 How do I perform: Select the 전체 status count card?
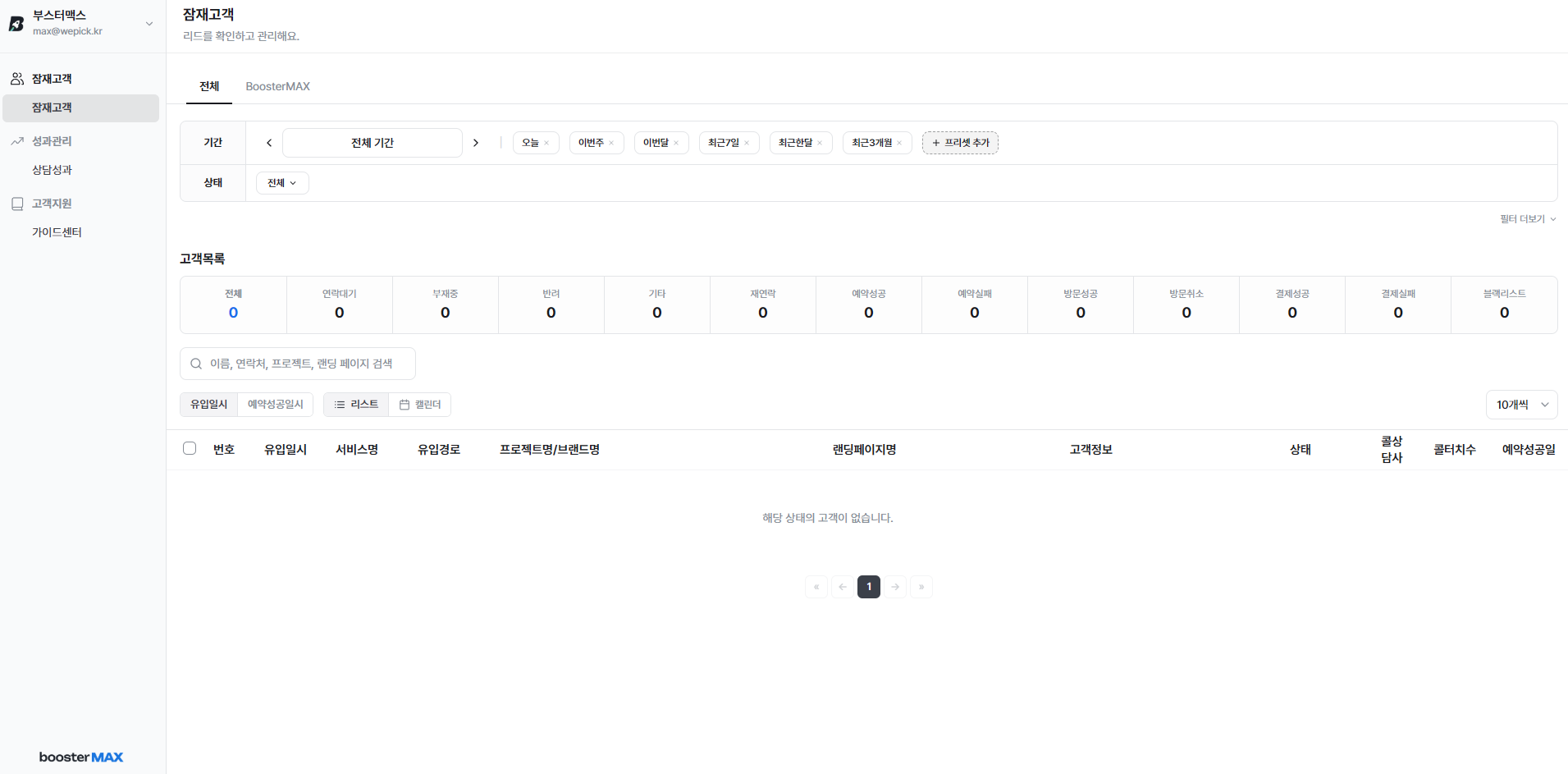pyautogui.click(x=233, y=305)
